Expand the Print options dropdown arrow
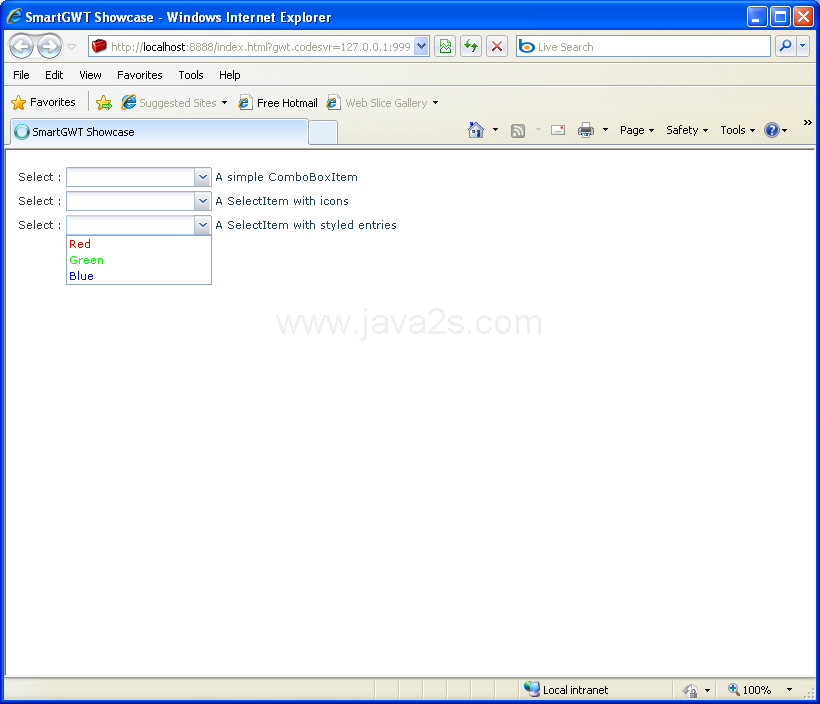 [x=605, y=130]
